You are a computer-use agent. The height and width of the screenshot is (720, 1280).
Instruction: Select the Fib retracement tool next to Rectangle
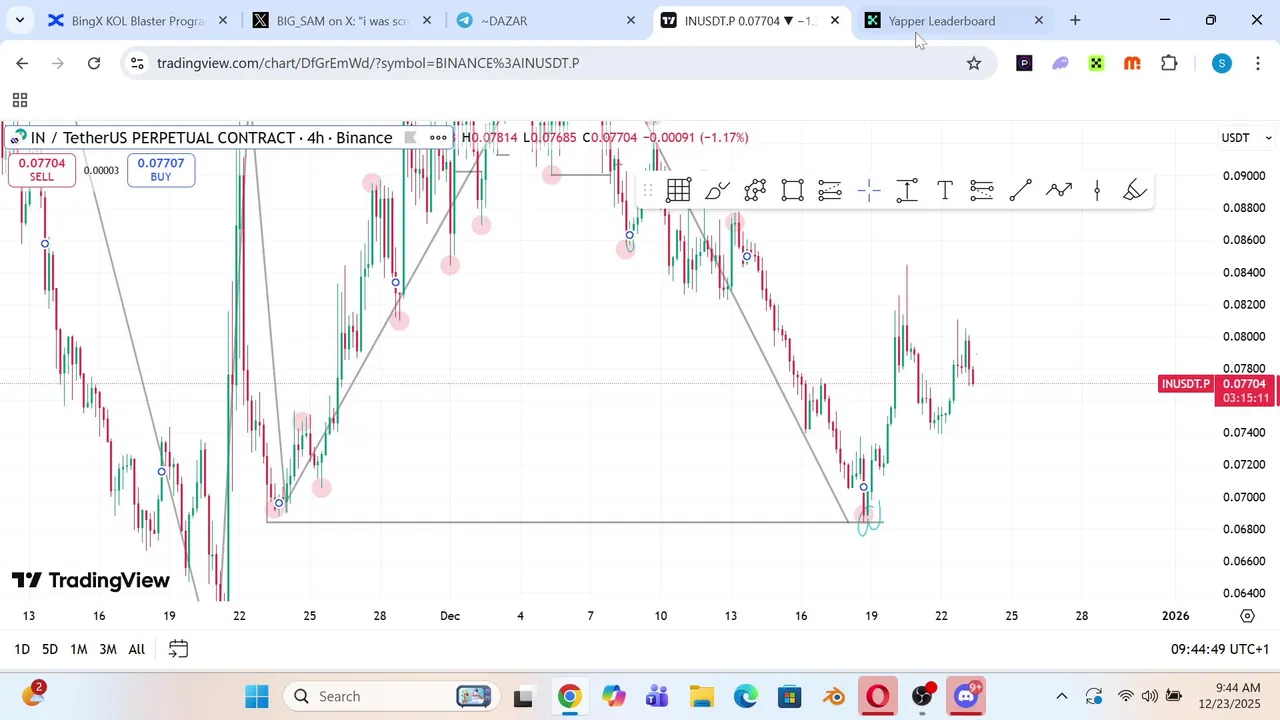(x=830, y=190)
